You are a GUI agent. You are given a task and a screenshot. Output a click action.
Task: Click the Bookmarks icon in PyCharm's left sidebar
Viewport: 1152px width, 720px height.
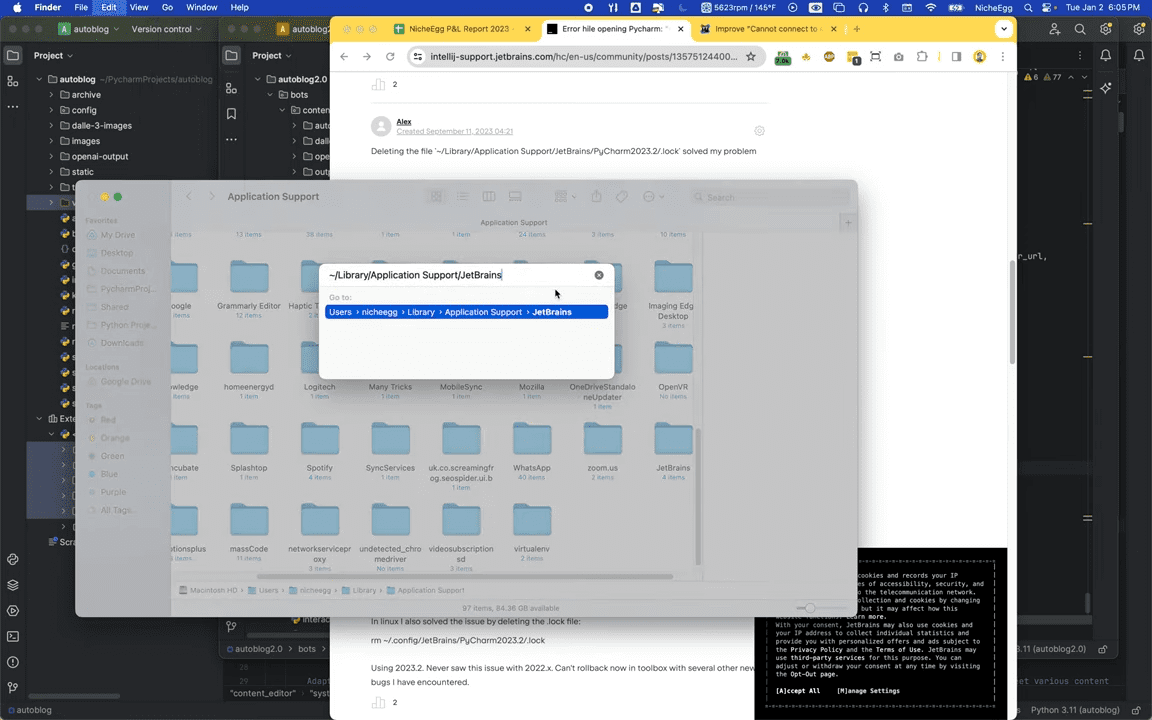click(x=231, y=113)
